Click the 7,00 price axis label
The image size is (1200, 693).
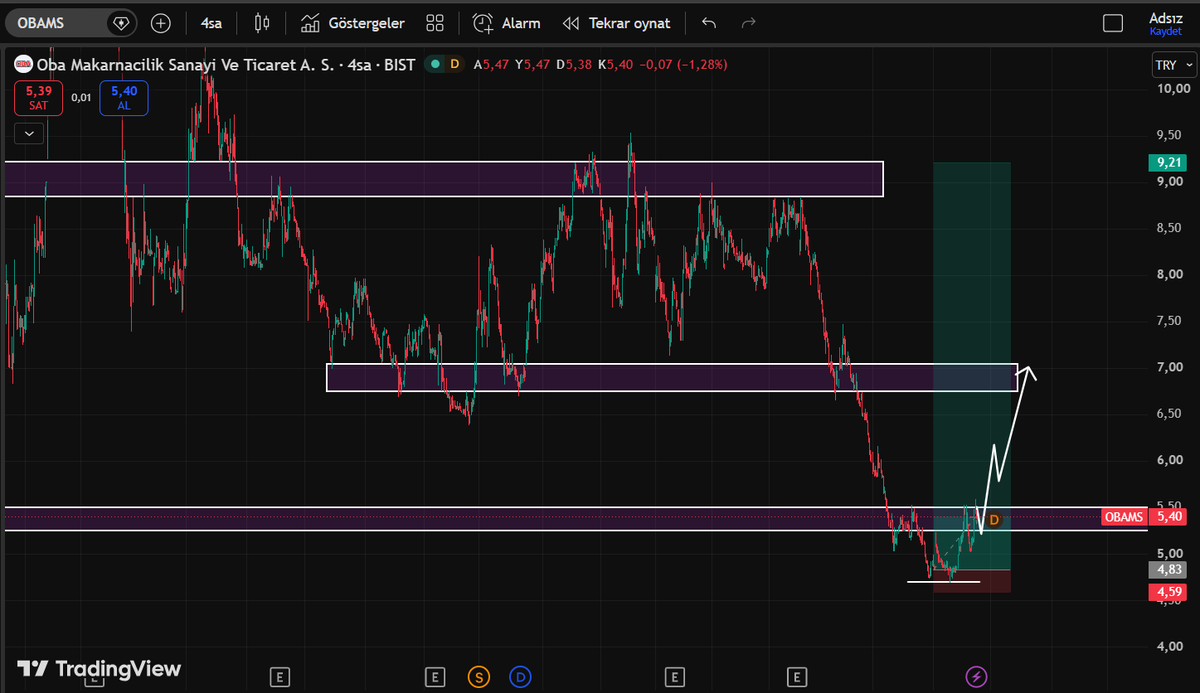(1171, 367)
